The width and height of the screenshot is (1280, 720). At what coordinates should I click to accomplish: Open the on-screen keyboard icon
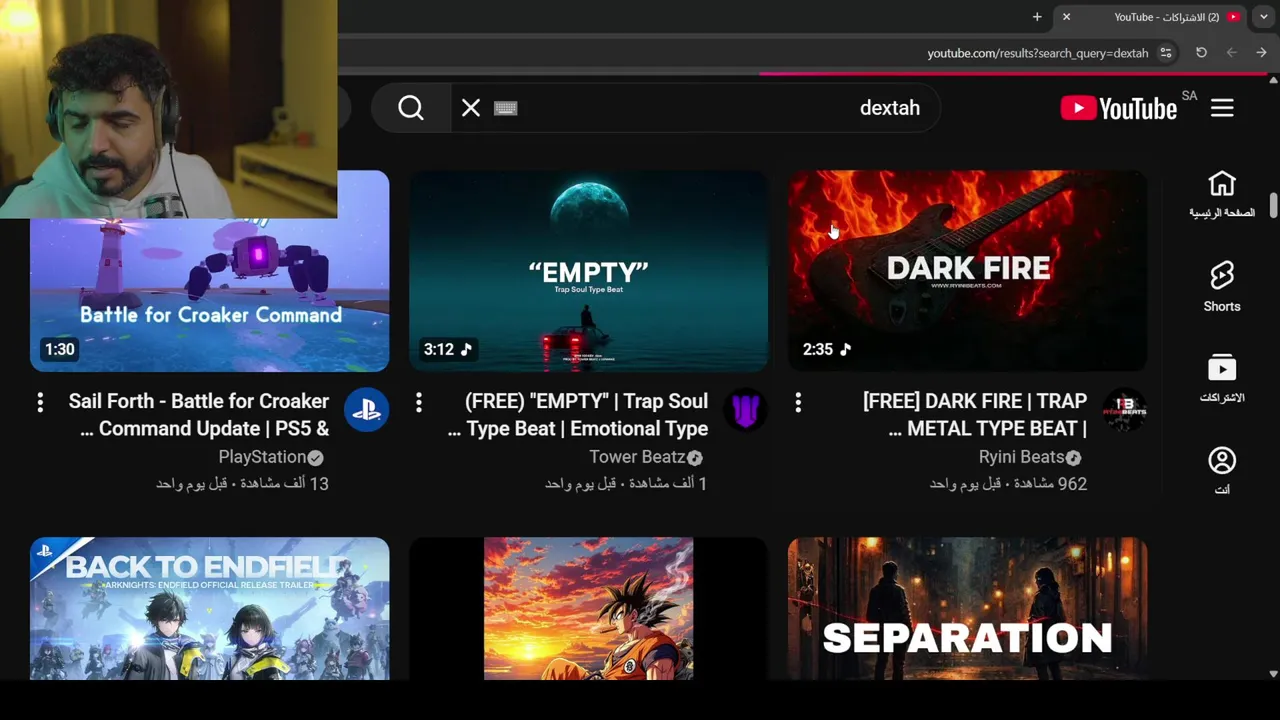pos(506,108)
